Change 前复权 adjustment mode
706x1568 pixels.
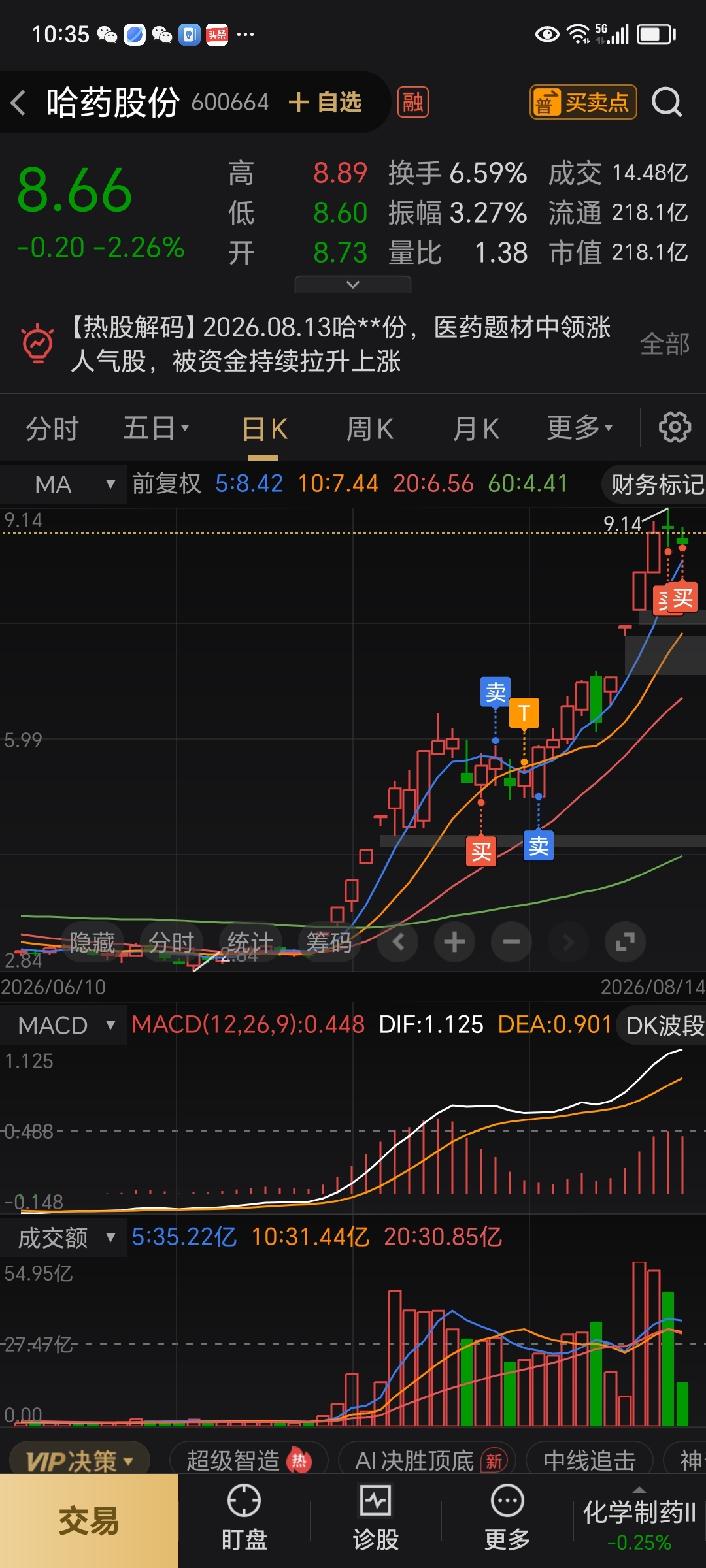[x=167, y=483]
